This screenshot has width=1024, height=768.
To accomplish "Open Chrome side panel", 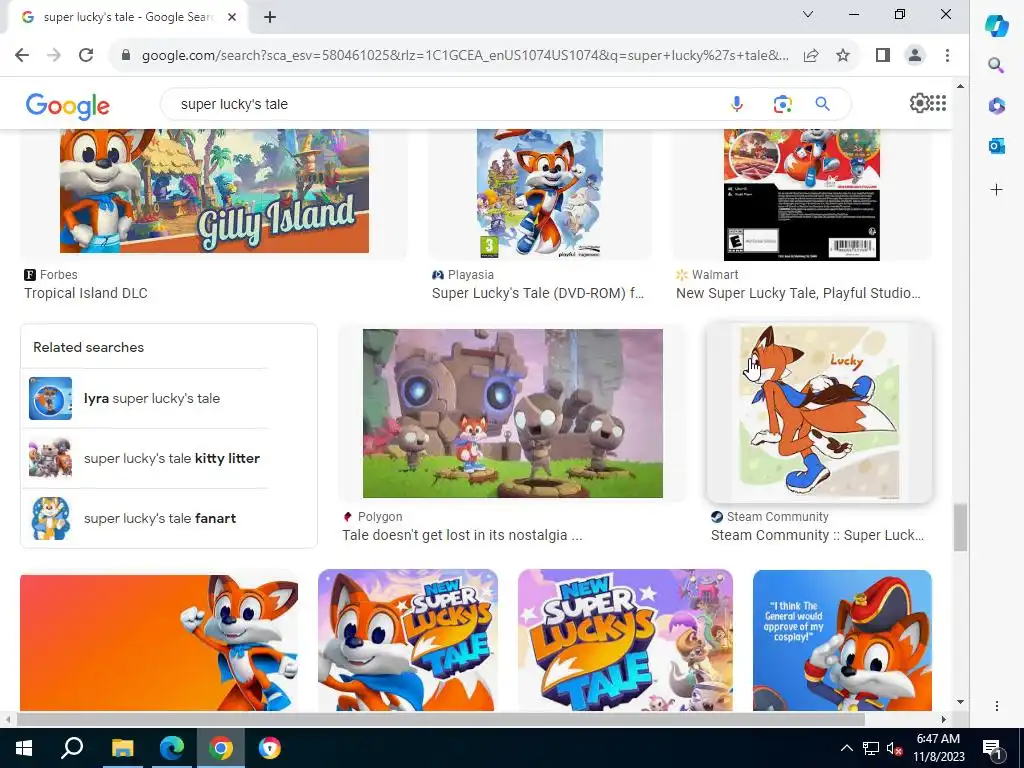I will click(x=882, y=56).
